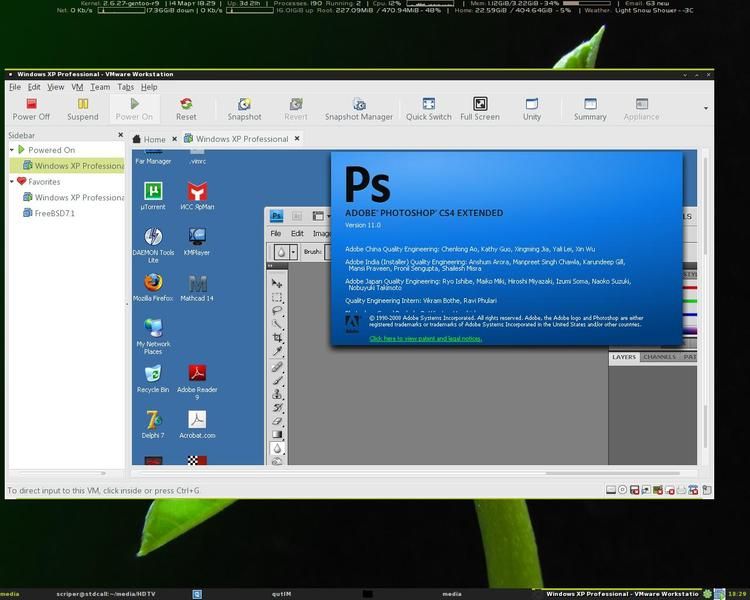Screen dimensions: 750x600
Task: Open the VMware Help menu
Action: 149,87
